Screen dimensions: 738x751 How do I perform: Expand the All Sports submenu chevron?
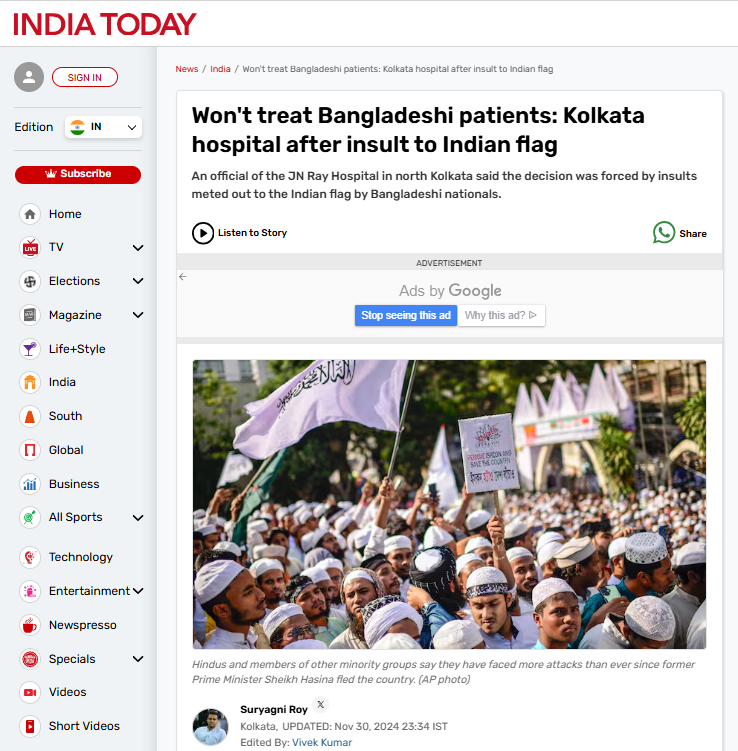coord(138,518)
